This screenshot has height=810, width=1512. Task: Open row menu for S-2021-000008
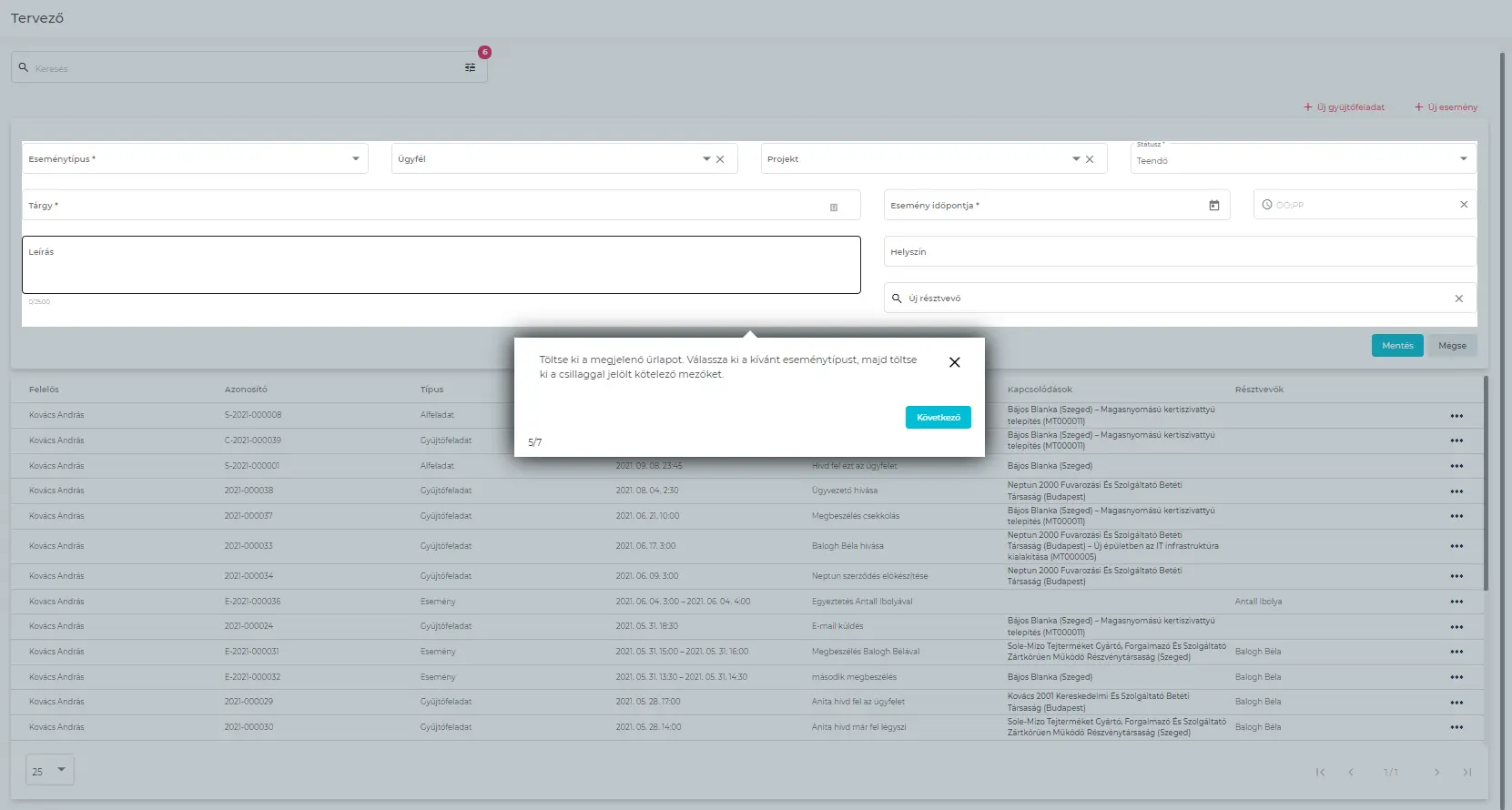[1456, 416]
